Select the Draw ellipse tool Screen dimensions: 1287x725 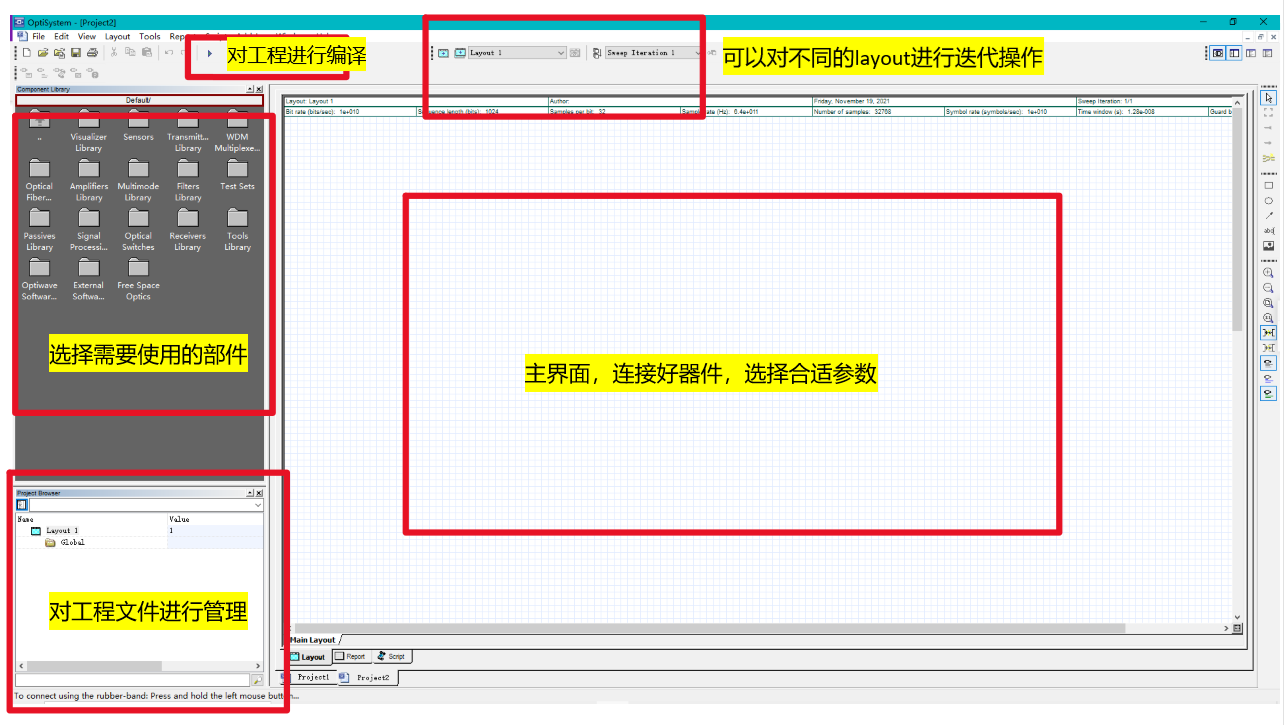(1269, 201)
